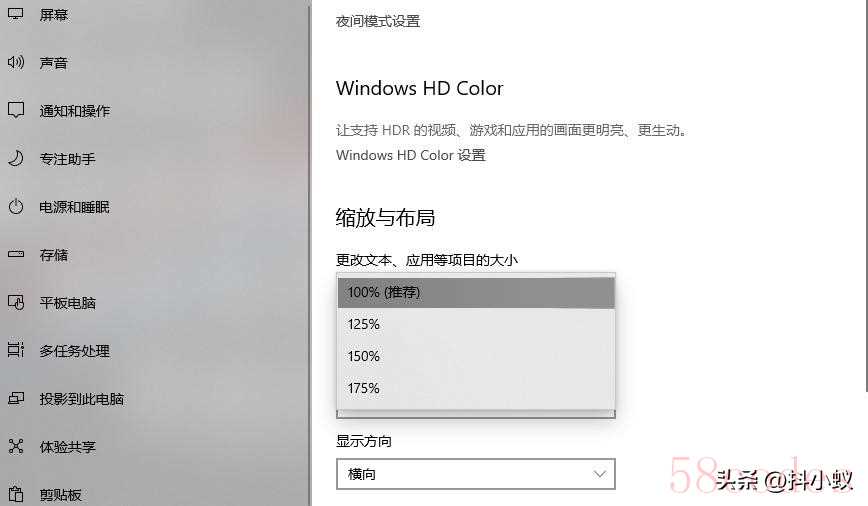Click the vertical scrollbar on right edge

coord(865,197)
